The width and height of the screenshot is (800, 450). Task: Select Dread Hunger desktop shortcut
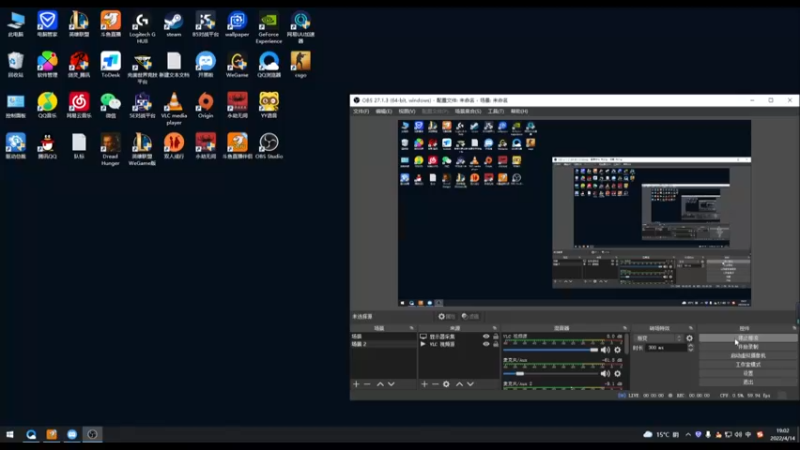[110, 149]
